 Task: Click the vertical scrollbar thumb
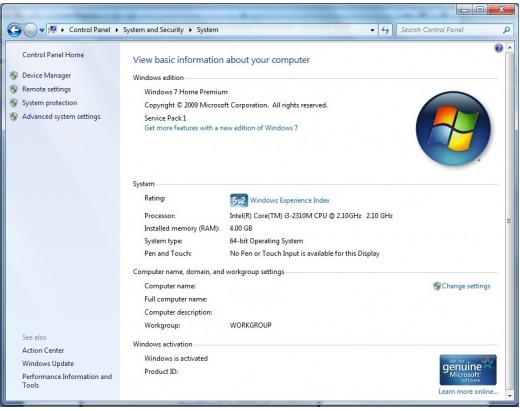[509, 220]
